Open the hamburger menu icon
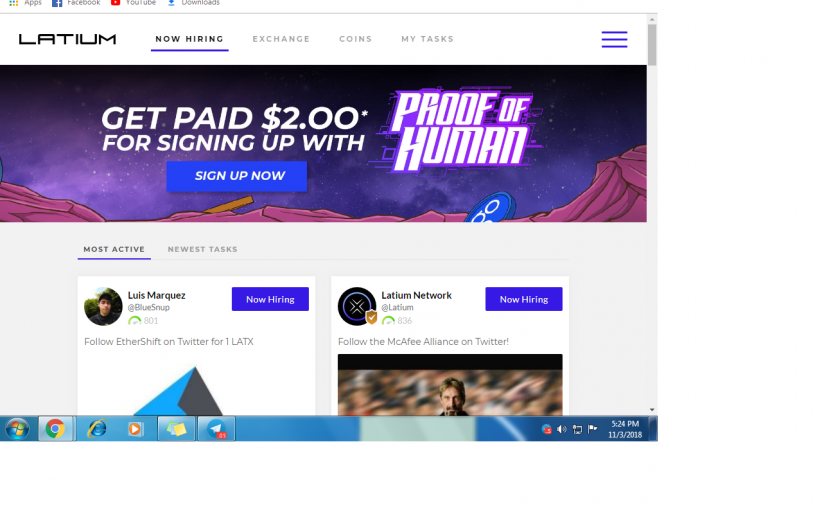This screenshot has height=512, width=822. pyautogui.click(x=614, y=39)
